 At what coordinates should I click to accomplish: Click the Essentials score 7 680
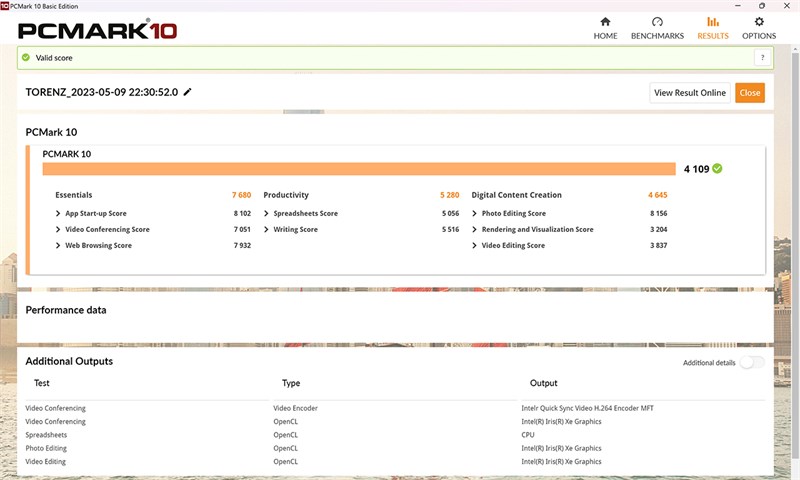(x=241, y=195)
